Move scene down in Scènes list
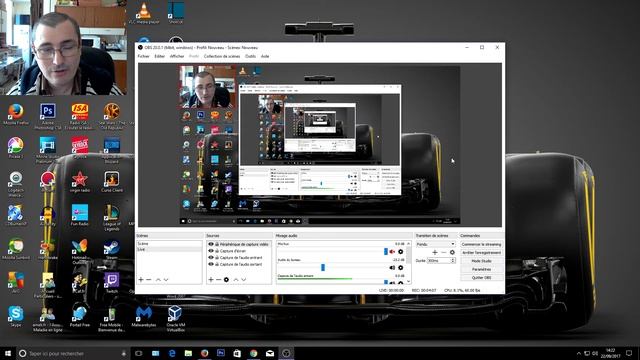This screenshot has width=640, height=360. coord(166,280)
